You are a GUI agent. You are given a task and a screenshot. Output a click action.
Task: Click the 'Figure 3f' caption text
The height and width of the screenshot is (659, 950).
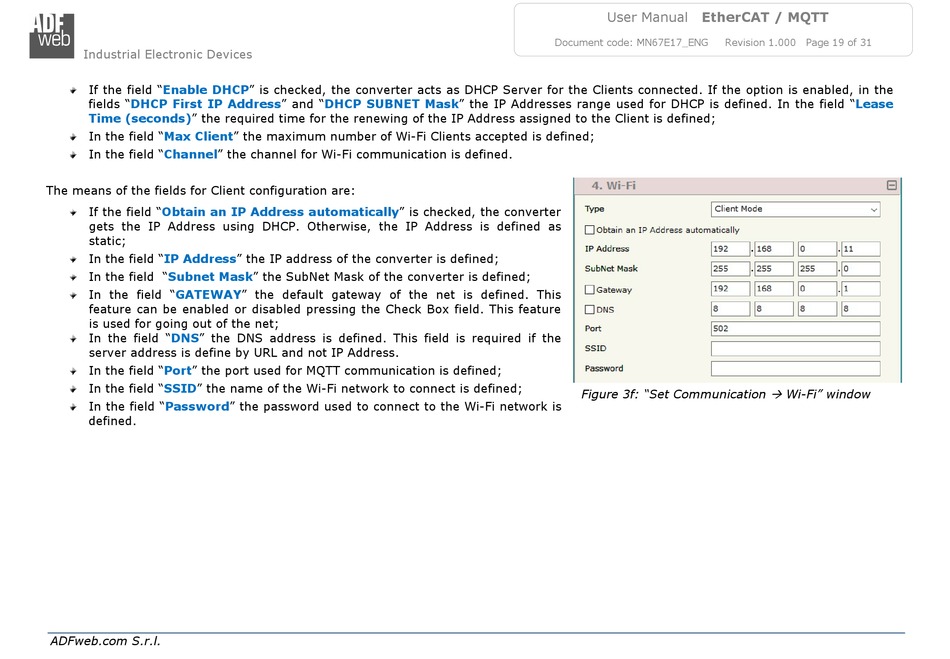coord(726,394)
